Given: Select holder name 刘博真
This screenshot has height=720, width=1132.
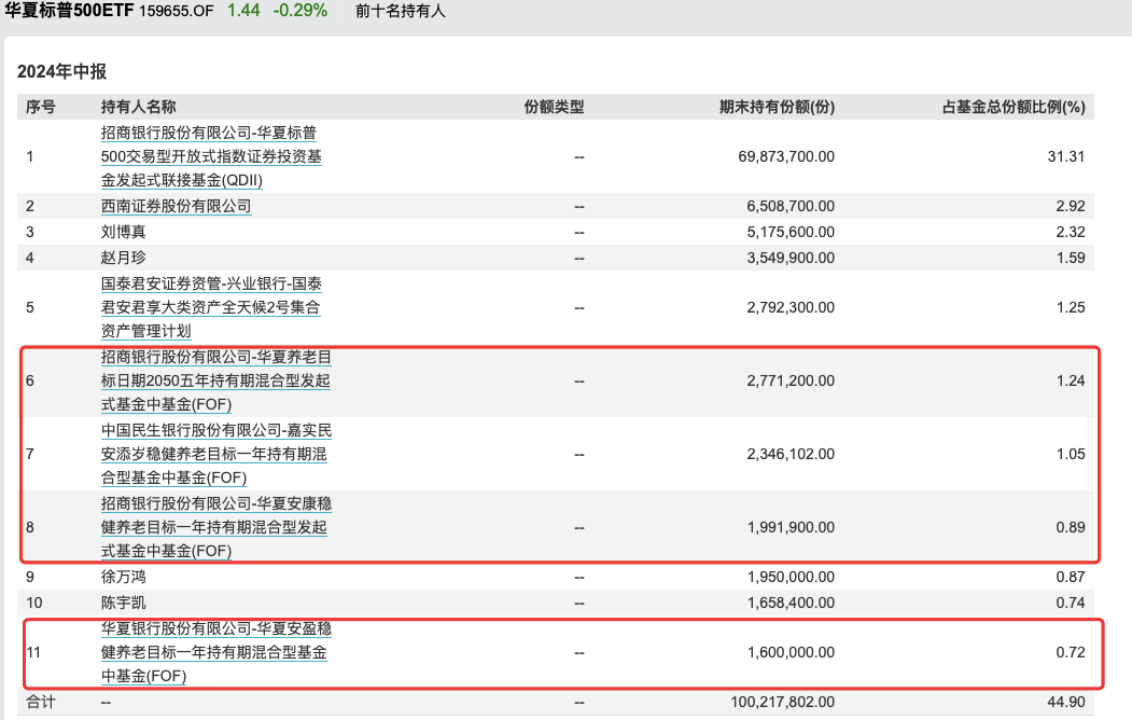Looking at the screenshot, I should coord(124,232).
